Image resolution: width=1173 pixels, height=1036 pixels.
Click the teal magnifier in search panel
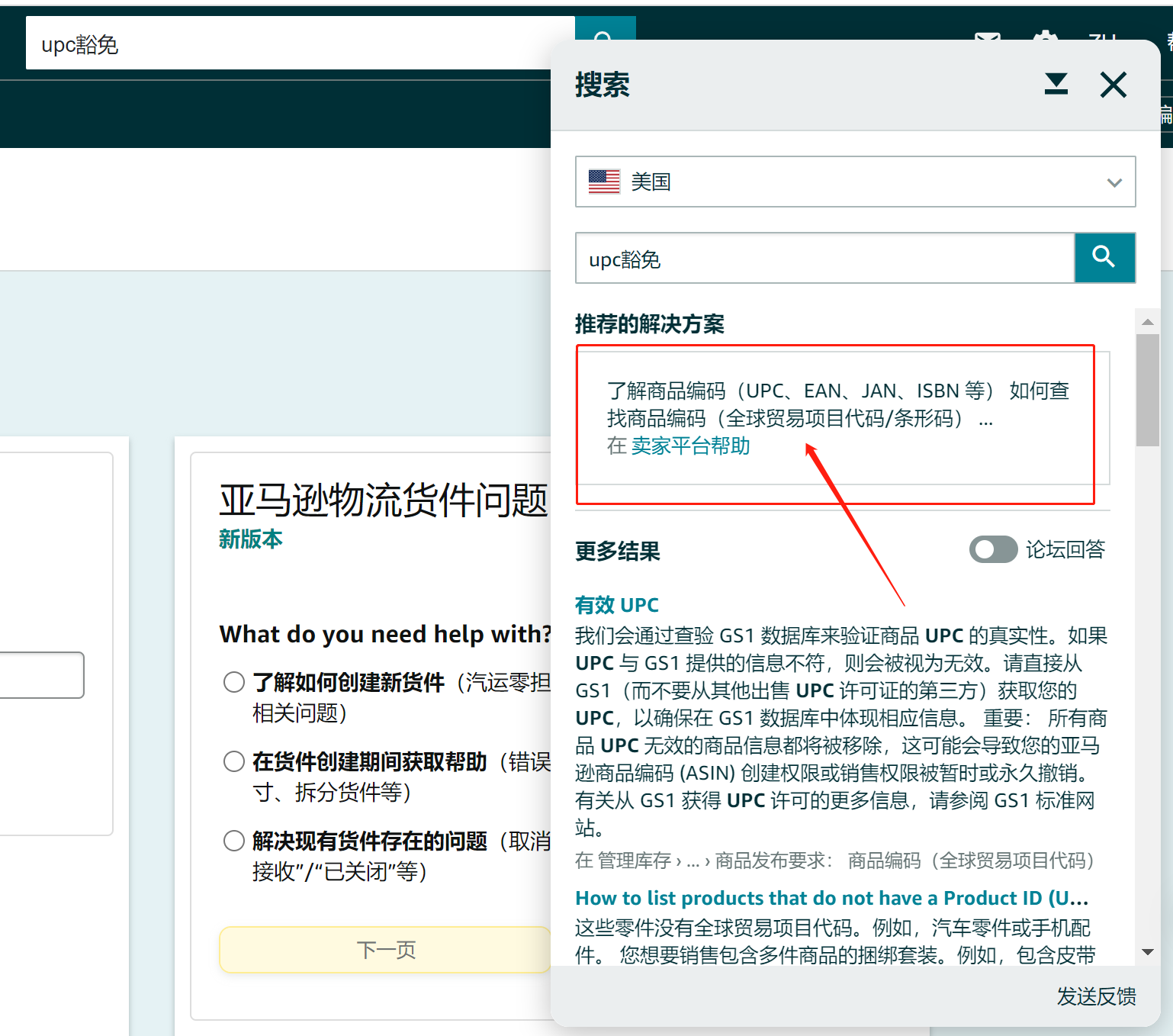click(x=1104, y=258)
